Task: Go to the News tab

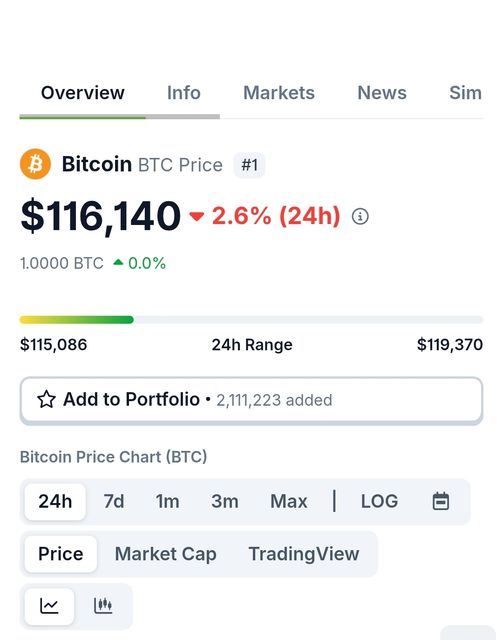Action: point(382,93)
